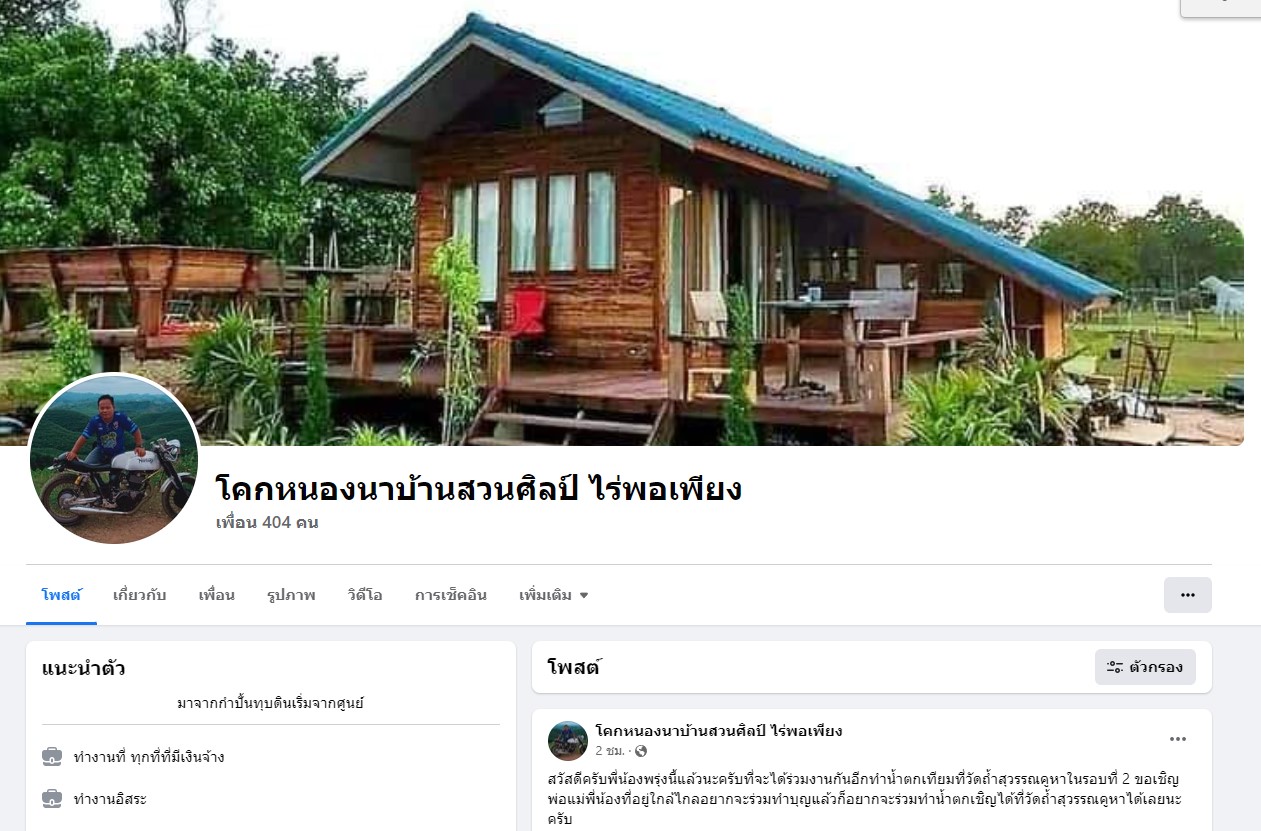Select the โพสต์ tab
The width and height of the screenshot is (1261, 831).
(61, 595)
